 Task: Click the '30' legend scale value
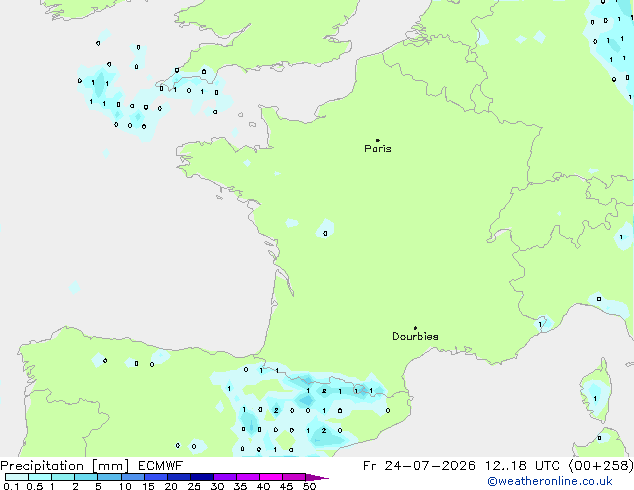[x=217, y=486]
